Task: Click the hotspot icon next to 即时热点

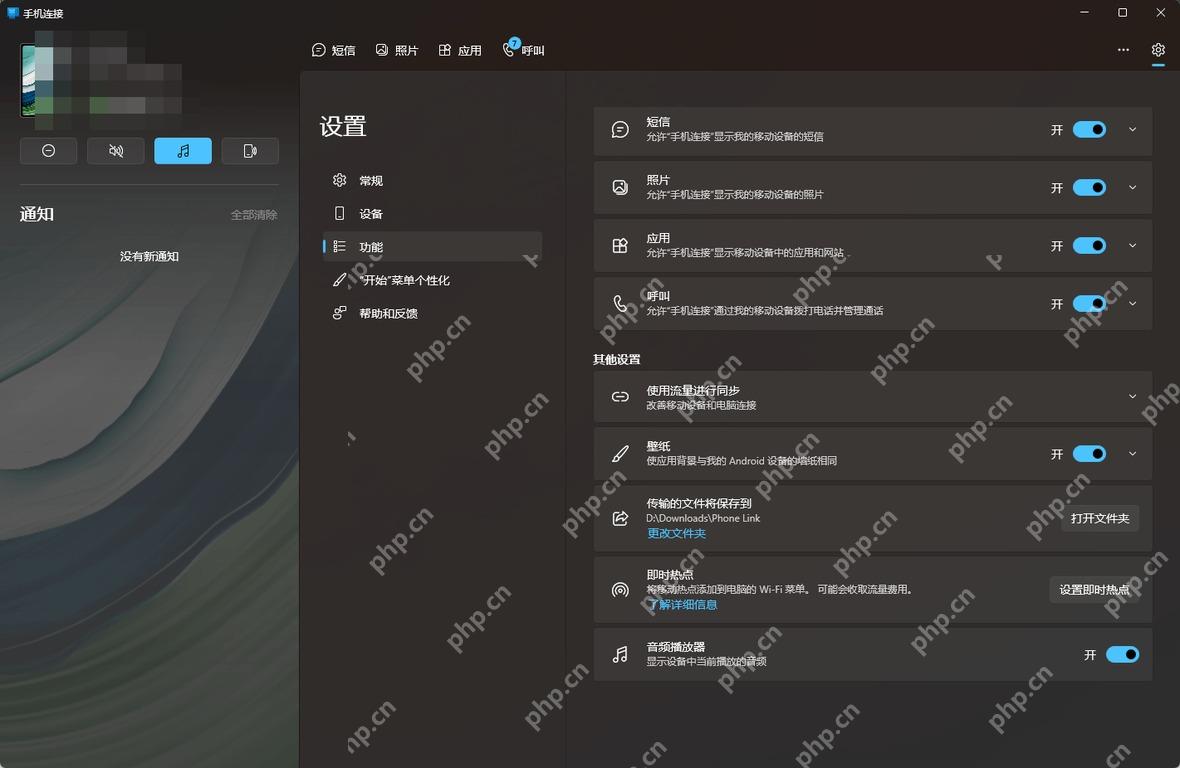Action: tap(620, 590)
